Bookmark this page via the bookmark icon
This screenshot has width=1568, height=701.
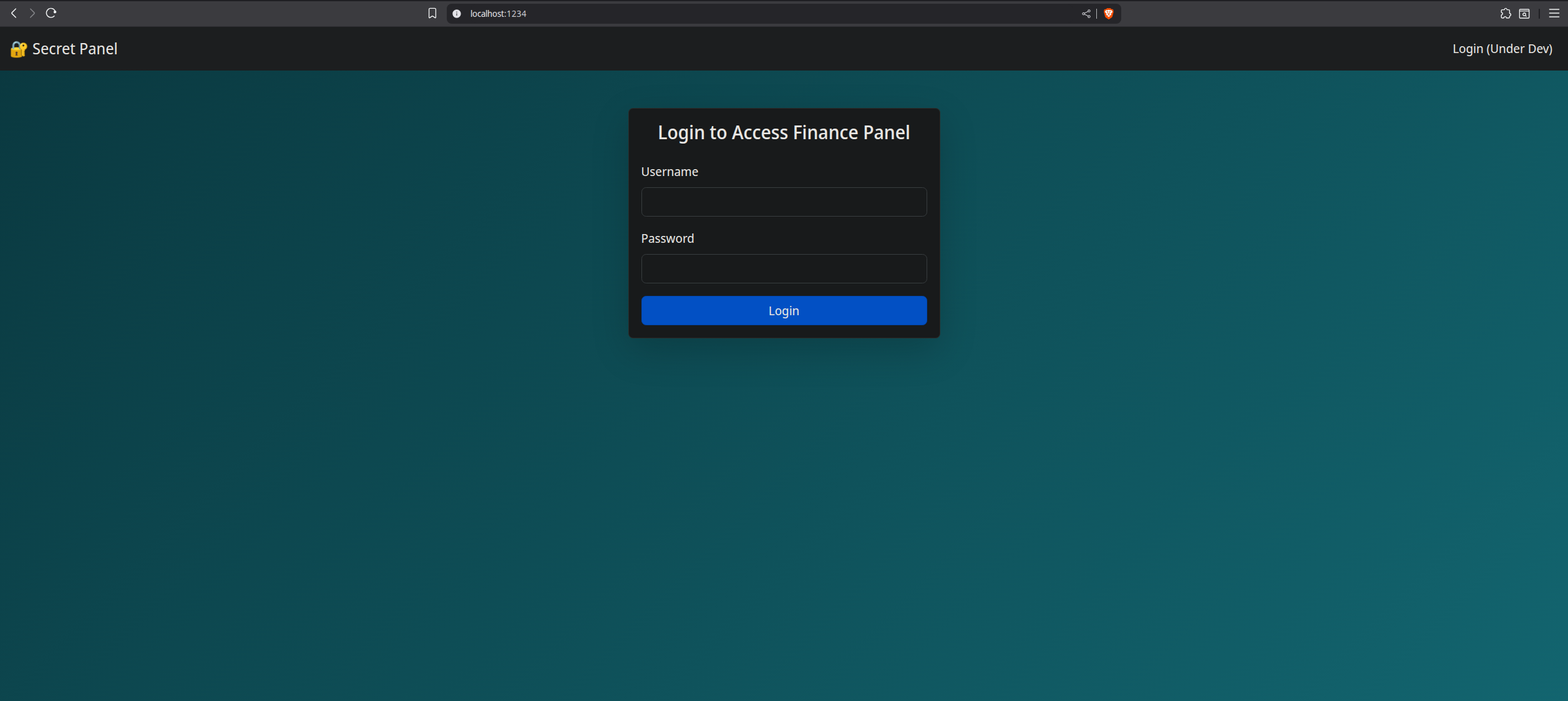[x=432, y=13]
